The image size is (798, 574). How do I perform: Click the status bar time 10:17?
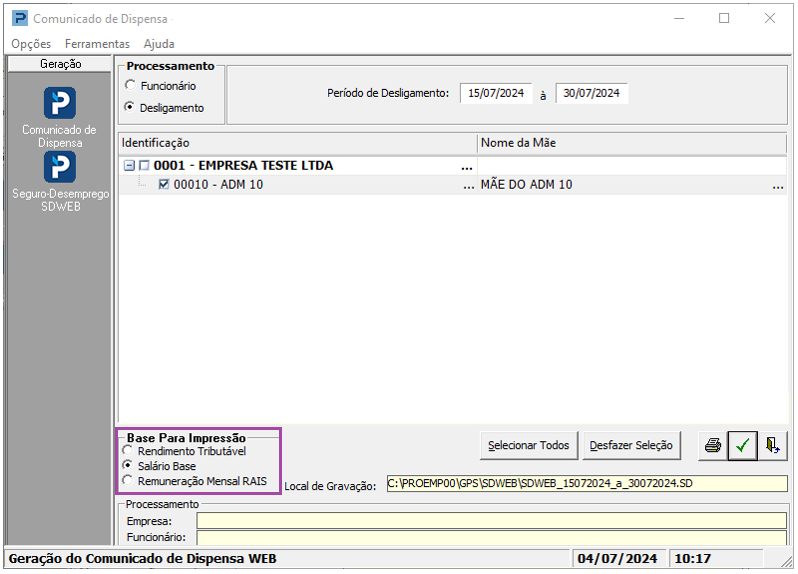pos(692,559)
